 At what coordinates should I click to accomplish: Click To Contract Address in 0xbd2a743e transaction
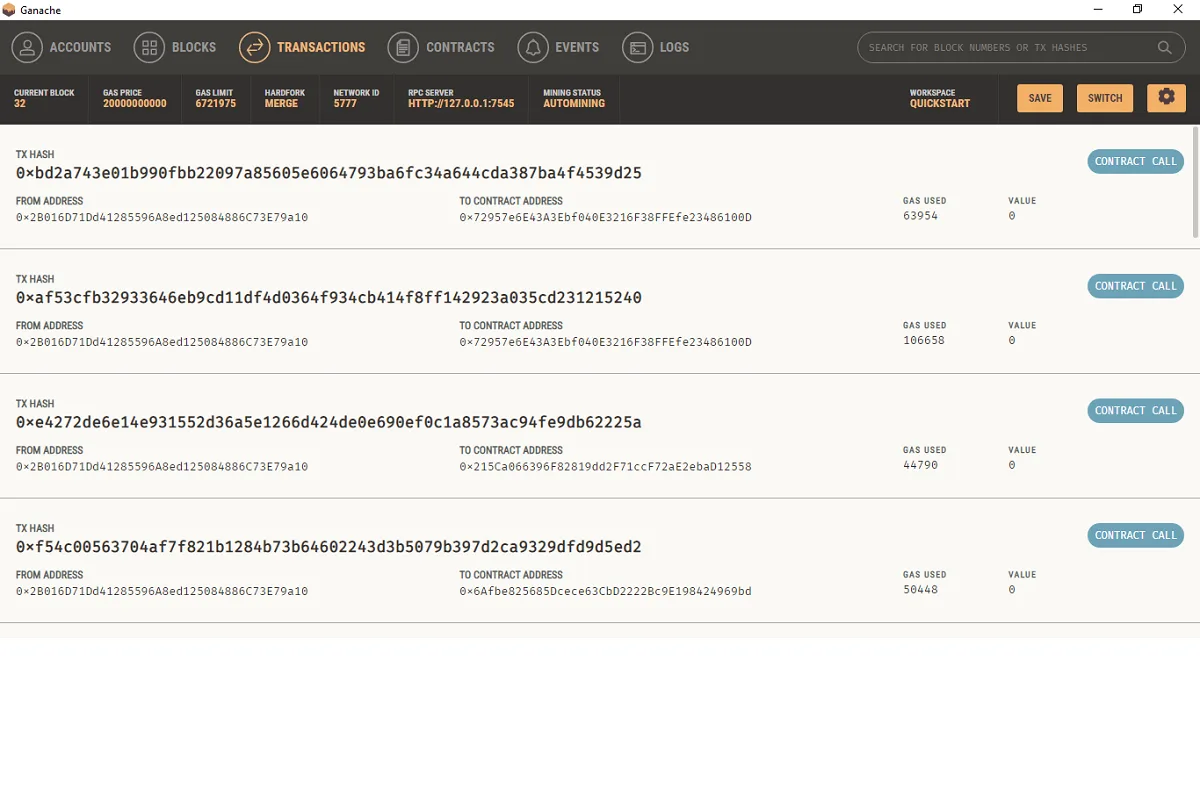click(x=605, y=217)
